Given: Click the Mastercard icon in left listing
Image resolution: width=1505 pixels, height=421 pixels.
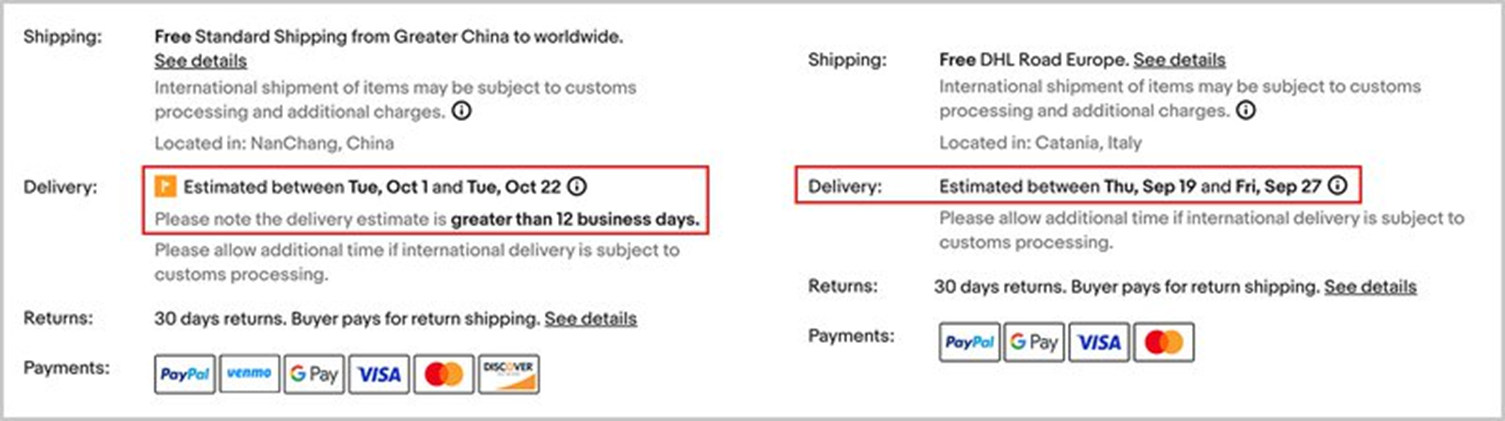Looking at the screenshot, I should click(x=444, y=374).
